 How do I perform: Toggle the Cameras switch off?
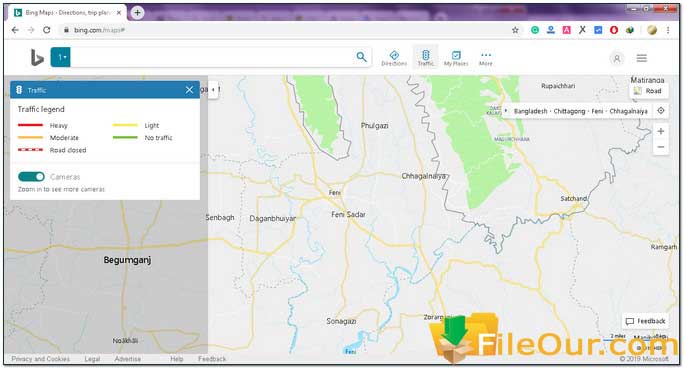pos(31,177)
